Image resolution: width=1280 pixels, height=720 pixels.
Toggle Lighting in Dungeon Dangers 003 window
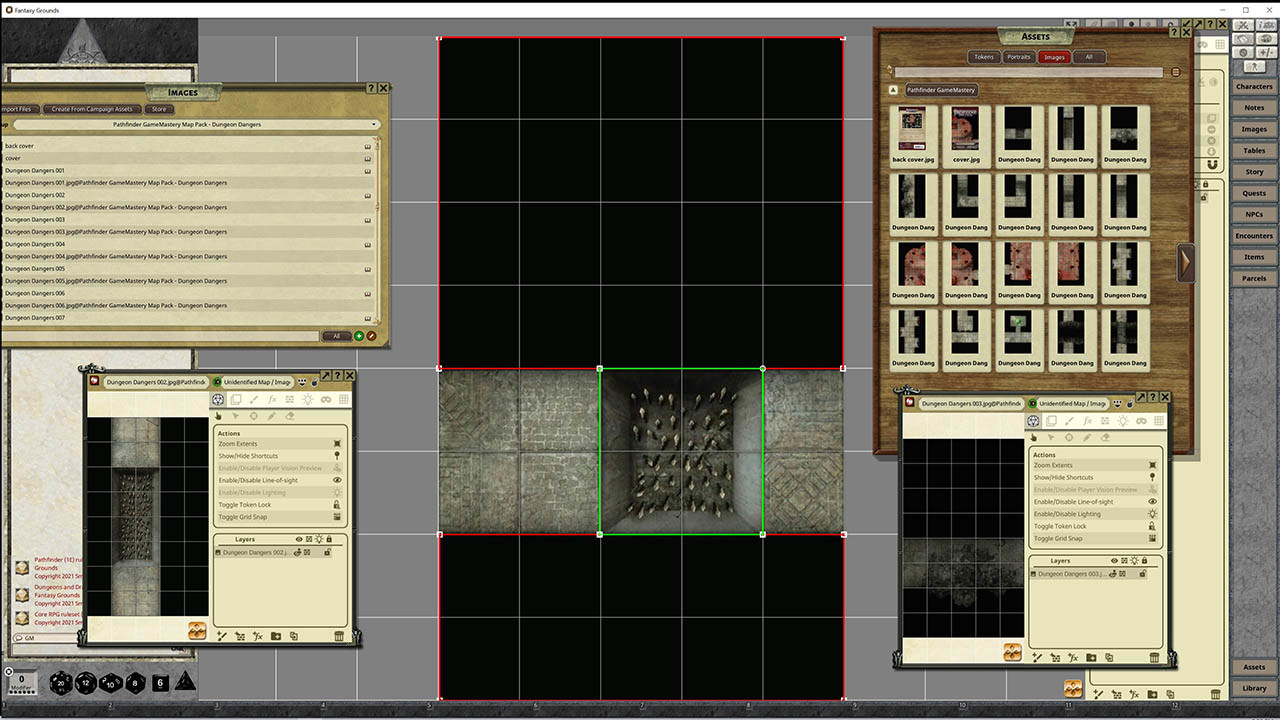tap(1095, 514)
